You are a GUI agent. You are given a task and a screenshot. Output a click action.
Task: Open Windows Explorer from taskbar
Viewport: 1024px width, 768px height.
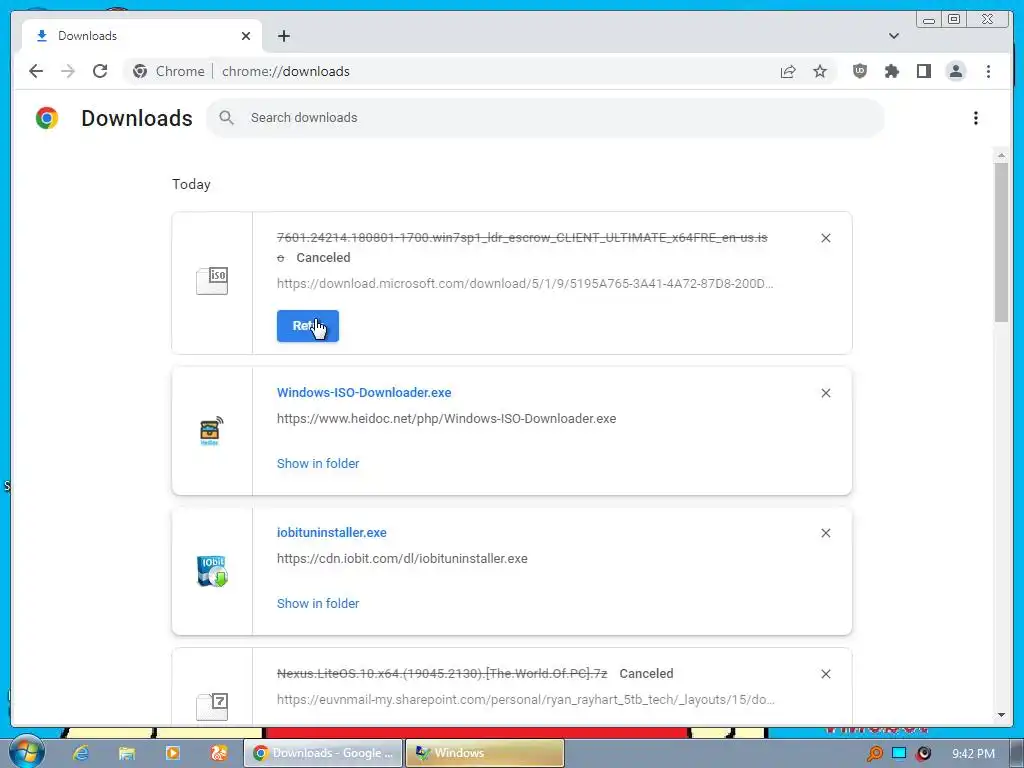point(127,753)
